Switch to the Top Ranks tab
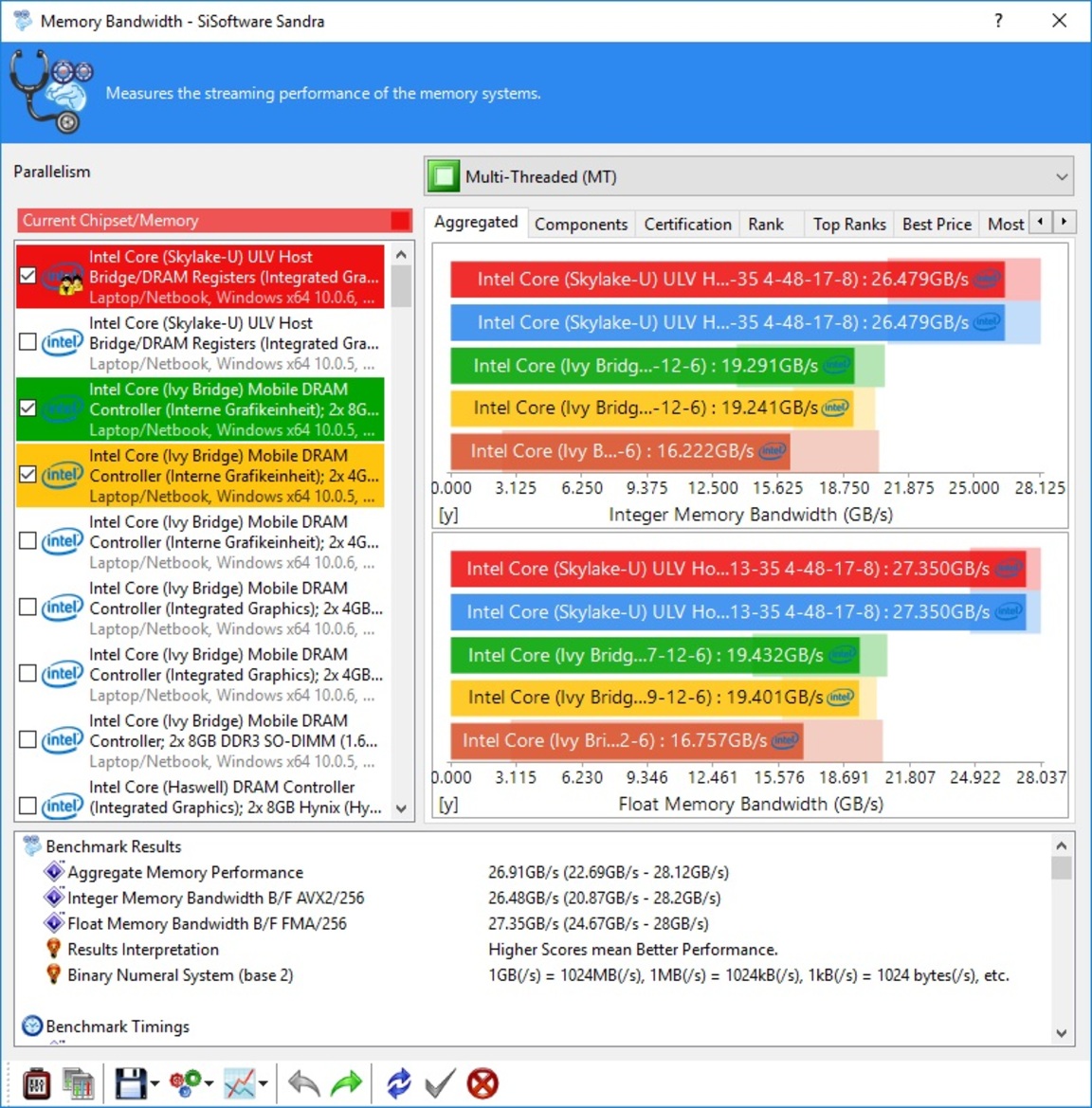 point(849,224)
